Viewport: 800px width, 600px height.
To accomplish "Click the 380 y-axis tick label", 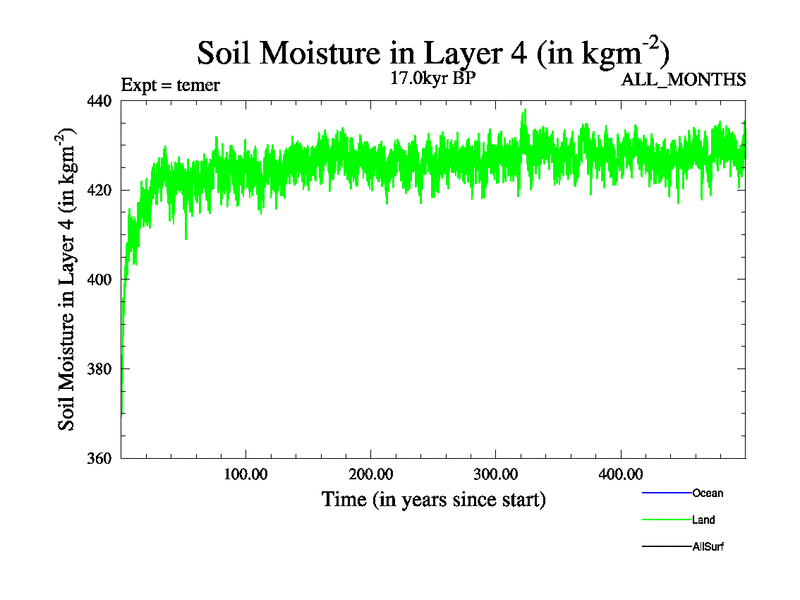I will [x=98, y=369].
